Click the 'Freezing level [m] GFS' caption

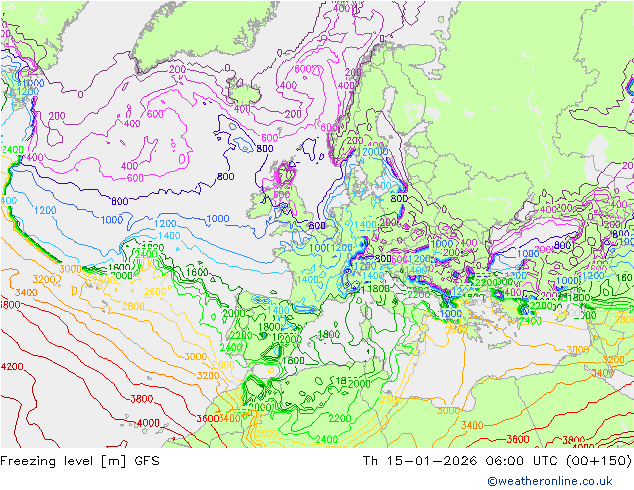coord(80,461)
